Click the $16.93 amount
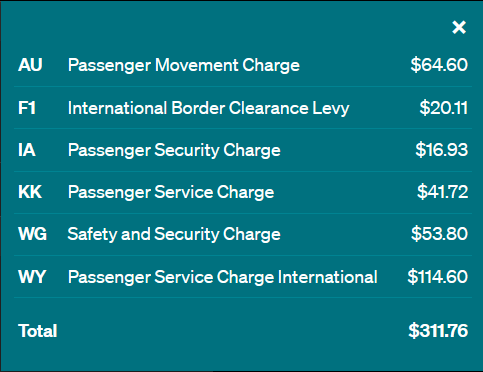 click(442, 150)
